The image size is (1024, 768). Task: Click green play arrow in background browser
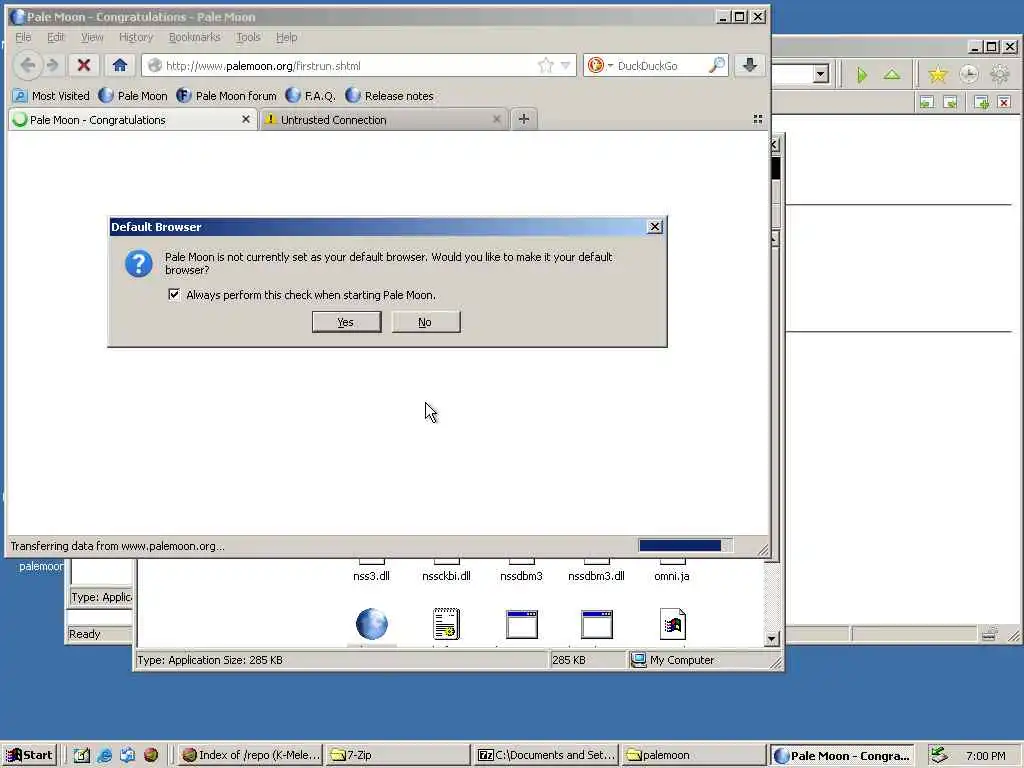click(x=862, y=74)
